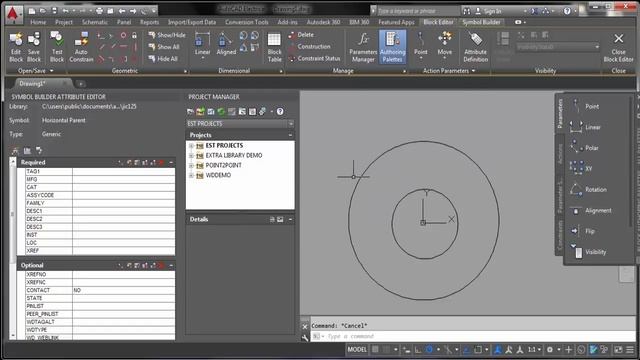Select the Drawing1 document tab
The height and width of the screenshot is (360, 640).
point(33,83)
